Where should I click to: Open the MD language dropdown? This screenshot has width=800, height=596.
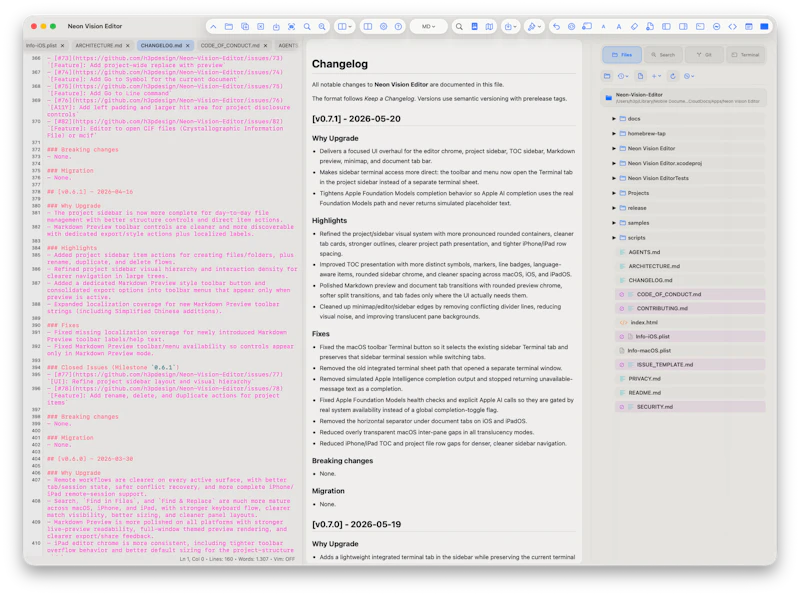(x=429, y=27)
